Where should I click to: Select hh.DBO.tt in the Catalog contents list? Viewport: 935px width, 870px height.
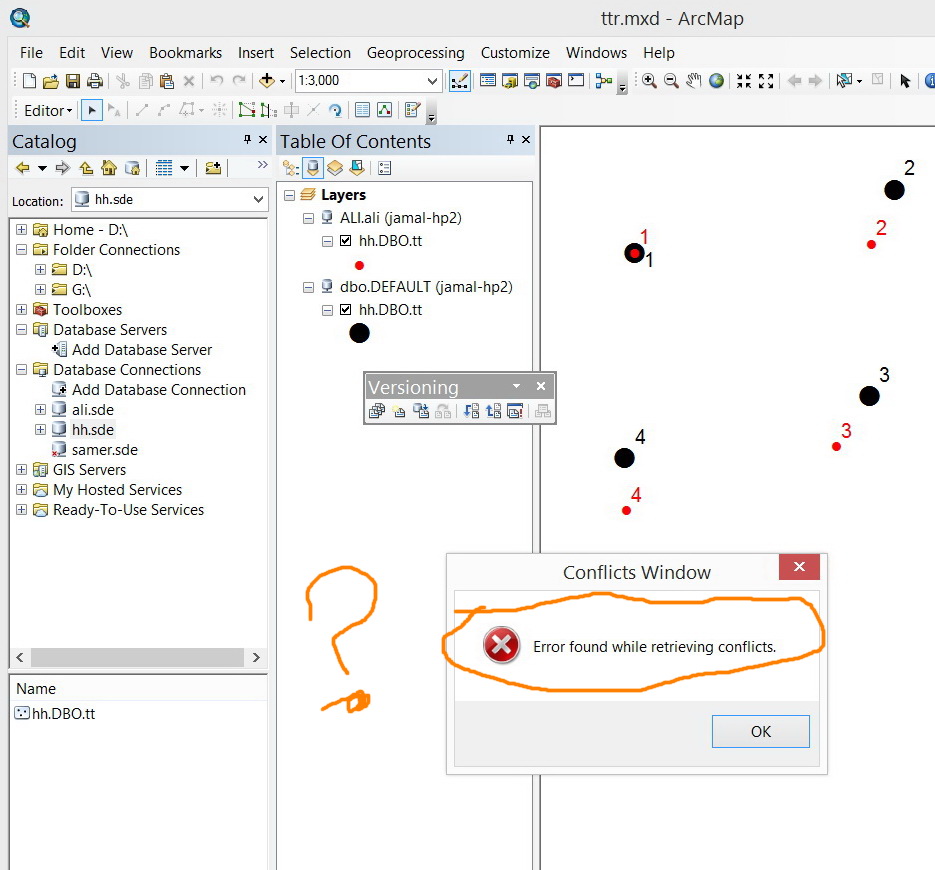pyautogui.click(x=63, y=713)
